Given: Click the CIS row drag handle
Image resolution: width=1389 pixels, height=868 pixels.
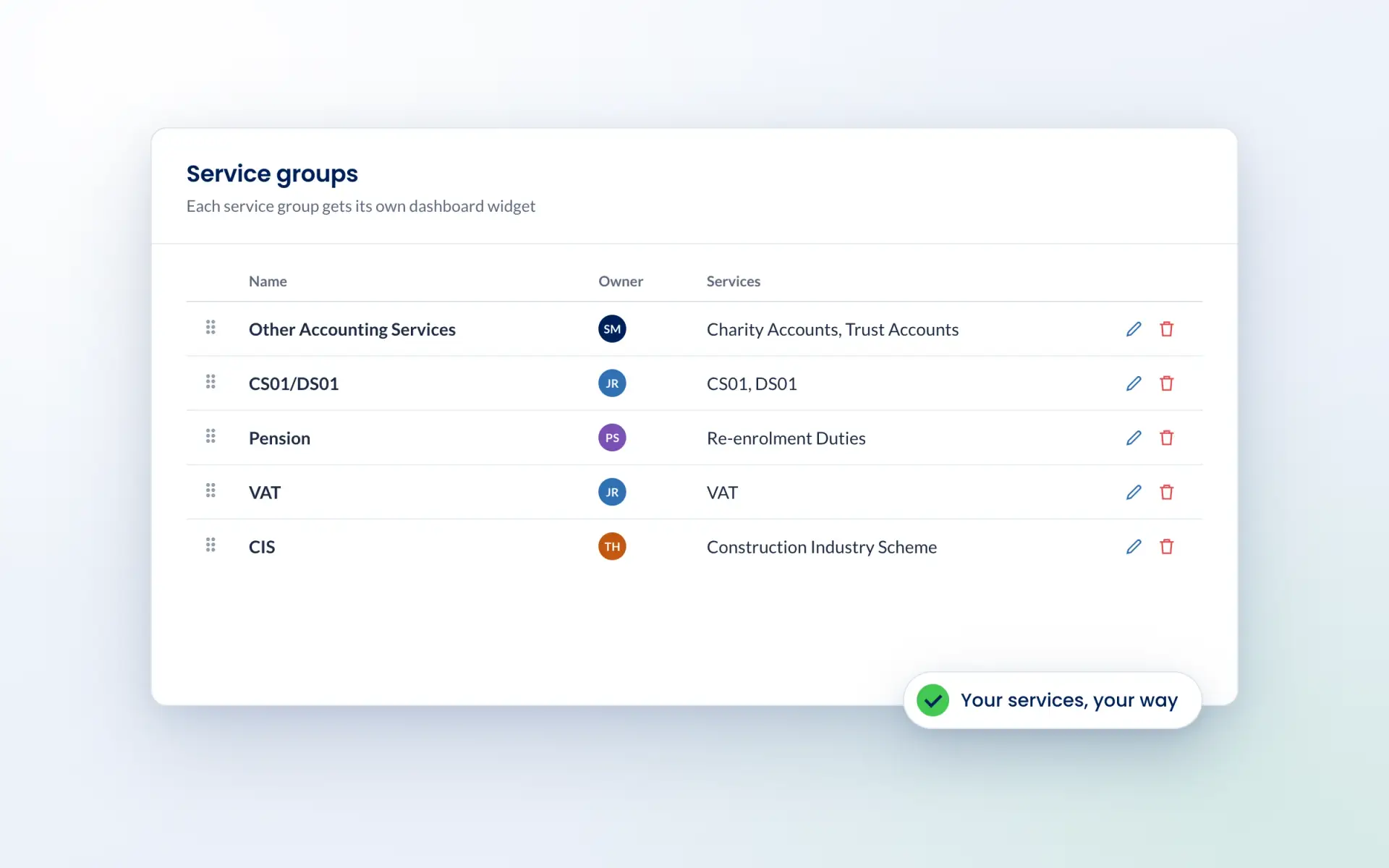Looking at the screenshot, I should (211, 545).
